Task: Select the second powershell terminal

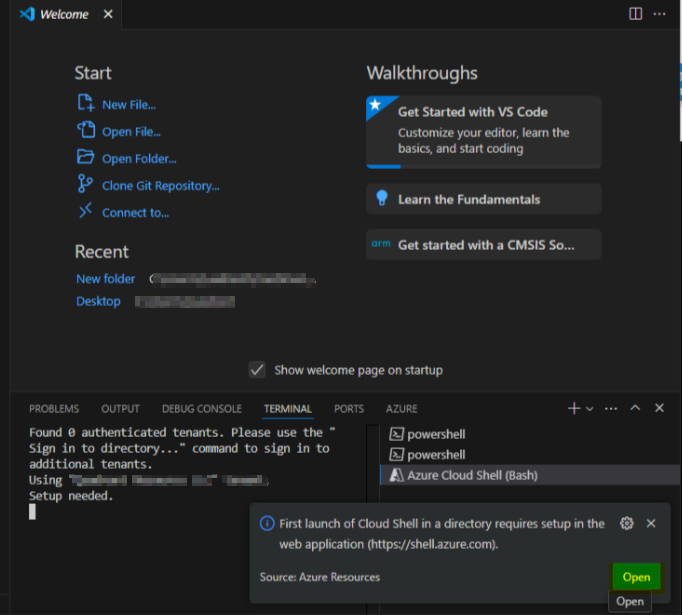Action: click(x=529, y=455)
